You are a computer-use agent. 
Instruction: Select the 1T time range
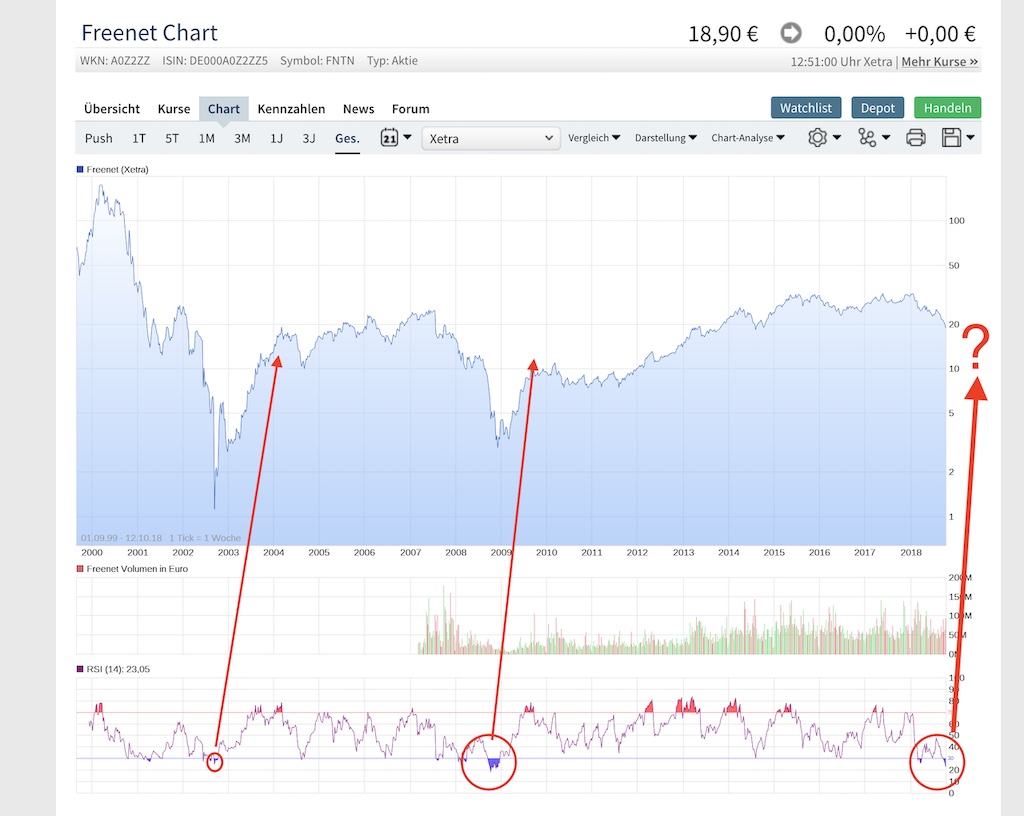tap(138, 138)
